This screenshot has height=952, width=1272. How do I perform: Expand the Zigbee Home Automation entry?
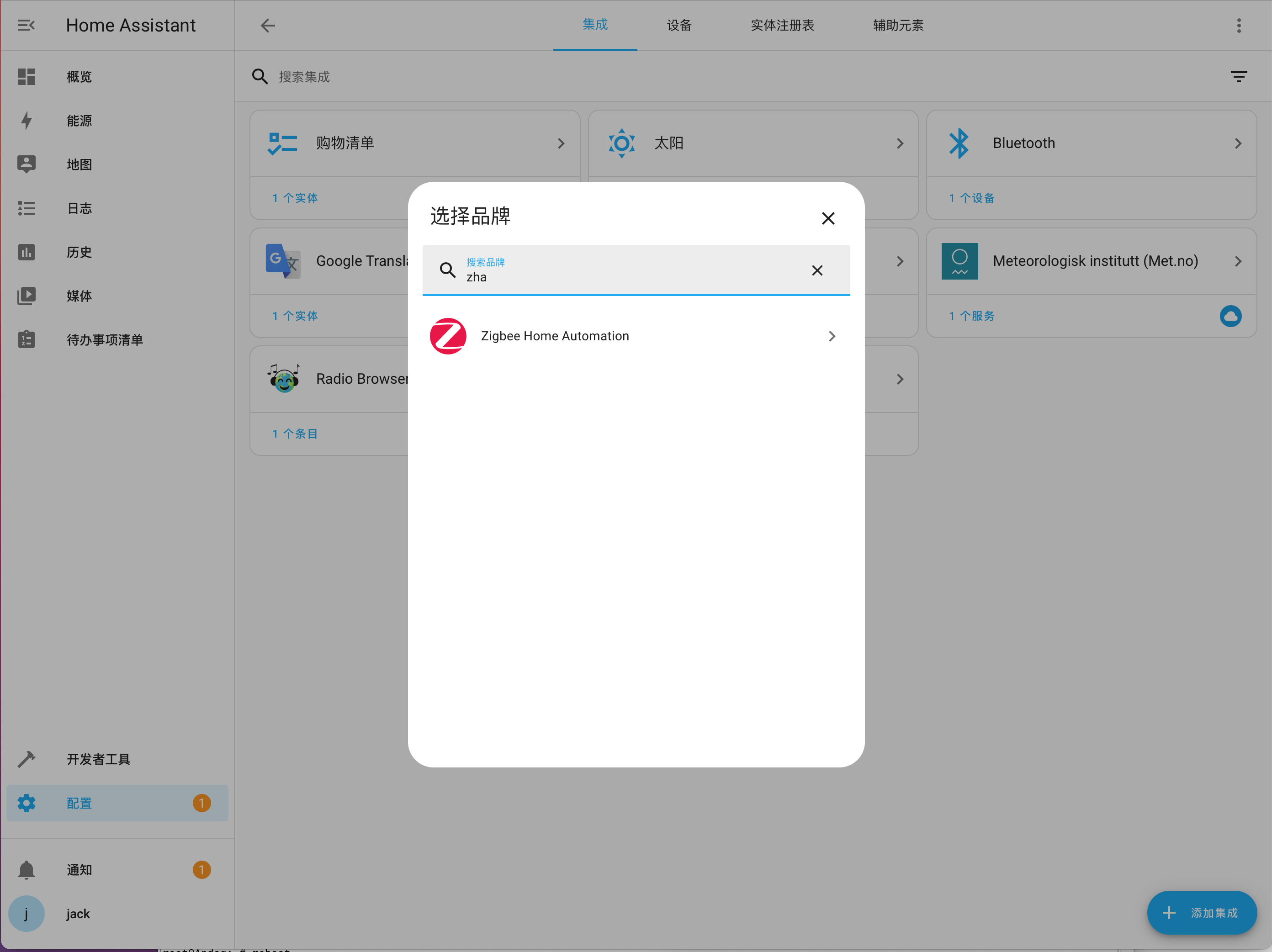832,336
